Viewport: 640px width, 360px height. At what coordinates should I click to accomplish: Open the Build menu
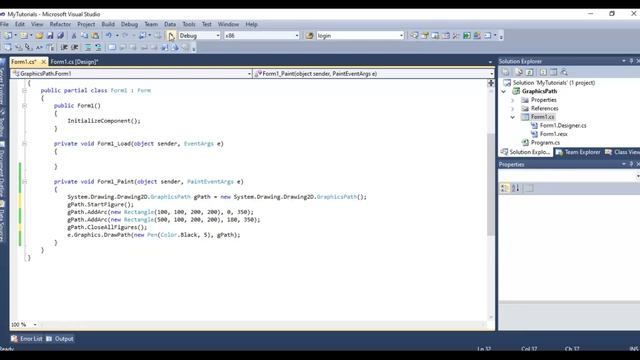point(108,24)
